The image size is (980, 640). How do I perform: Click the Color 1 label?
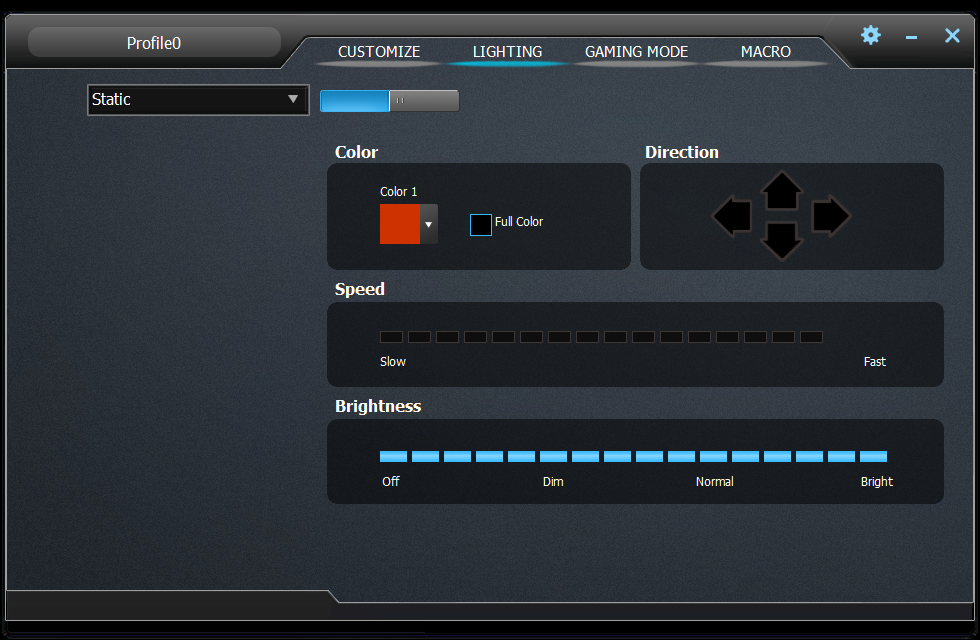click(398, 191)
